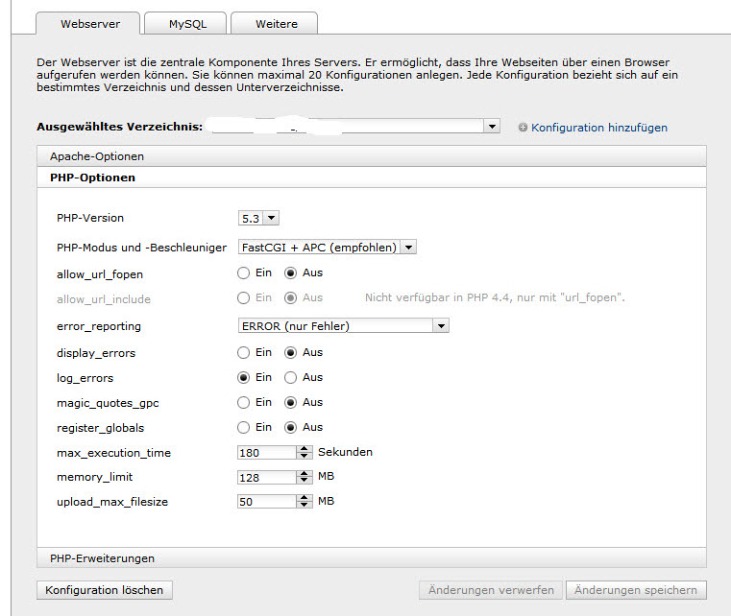The height and width of the screenshot is (616, 731).
Task: Turn display_errors on via Ein radio
Action: [x=243, y=353]
